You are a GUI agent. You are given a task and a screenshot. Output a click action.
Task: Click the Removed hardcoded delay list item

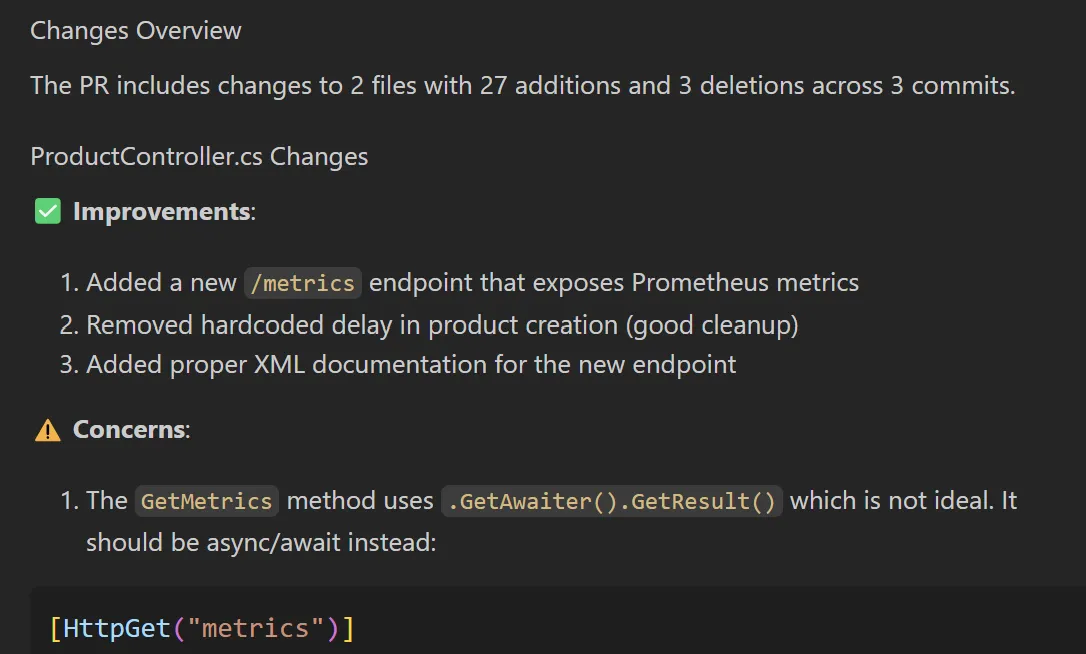442,325
